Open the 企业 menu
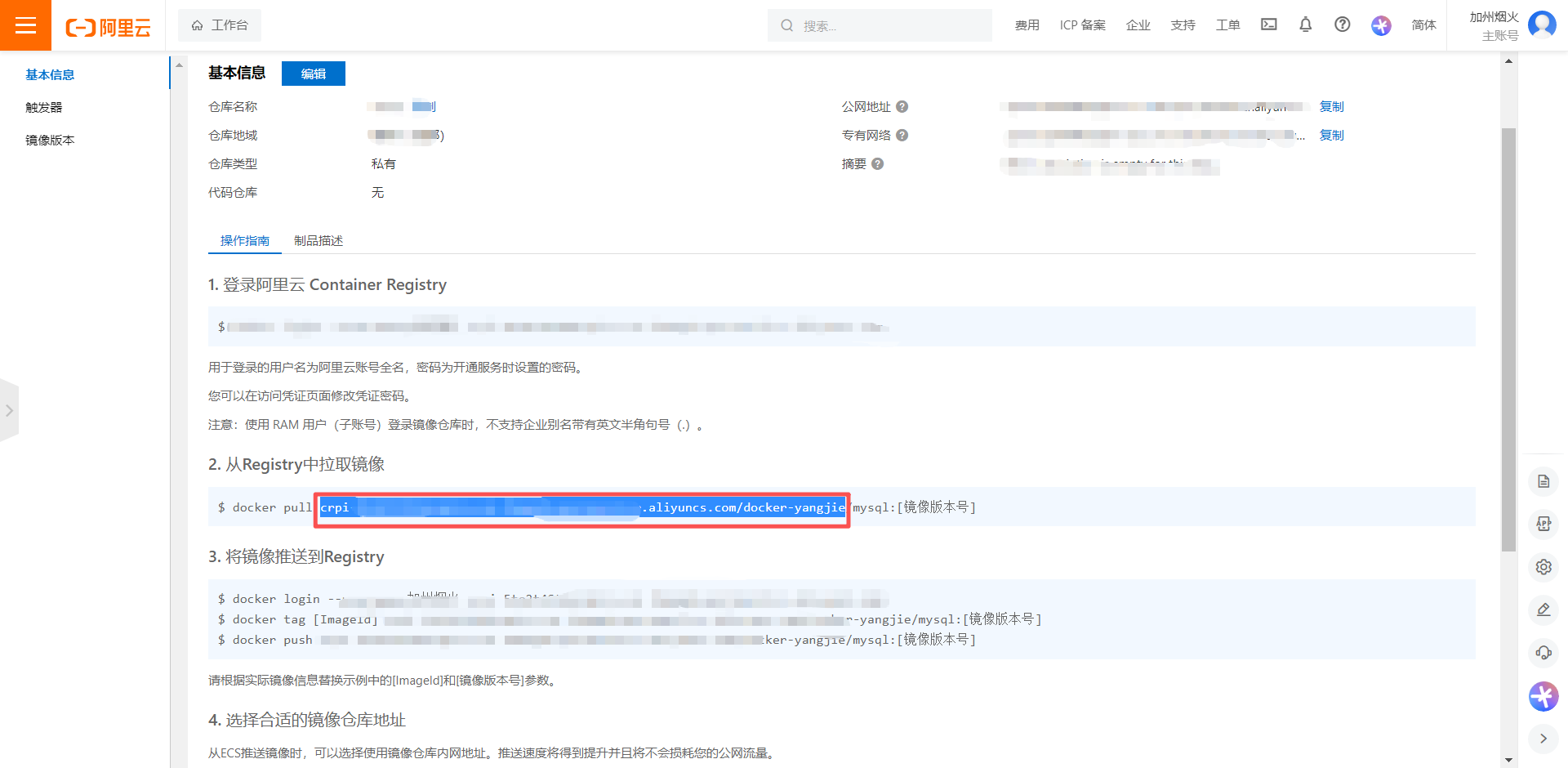This screenshot has width=1568, height=768. point(1138,25)
